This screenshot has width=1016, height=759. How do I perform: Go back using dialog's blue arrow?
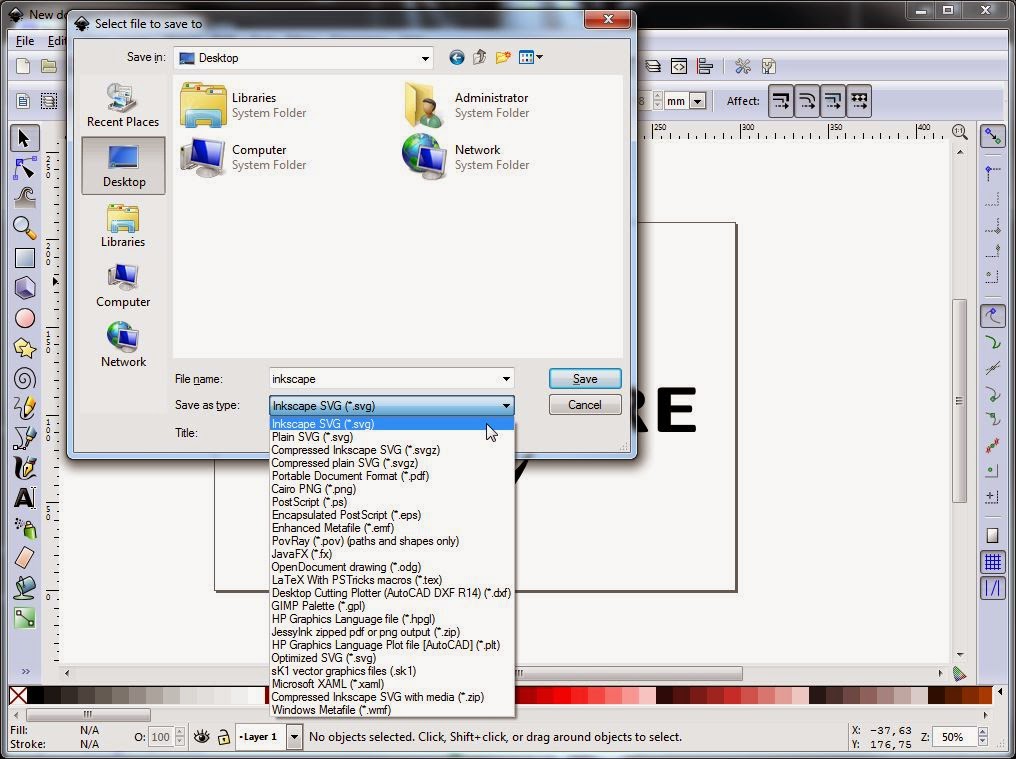456,58
